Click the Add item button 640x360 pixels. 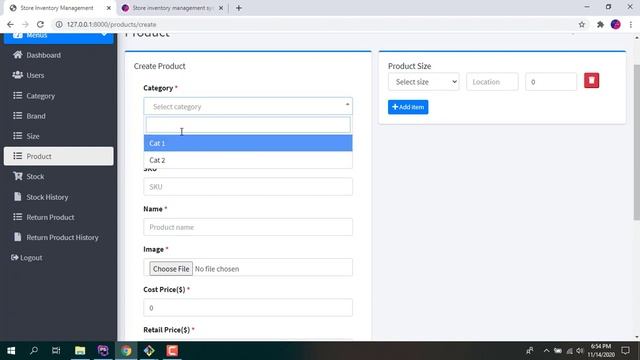click(408, 107)
